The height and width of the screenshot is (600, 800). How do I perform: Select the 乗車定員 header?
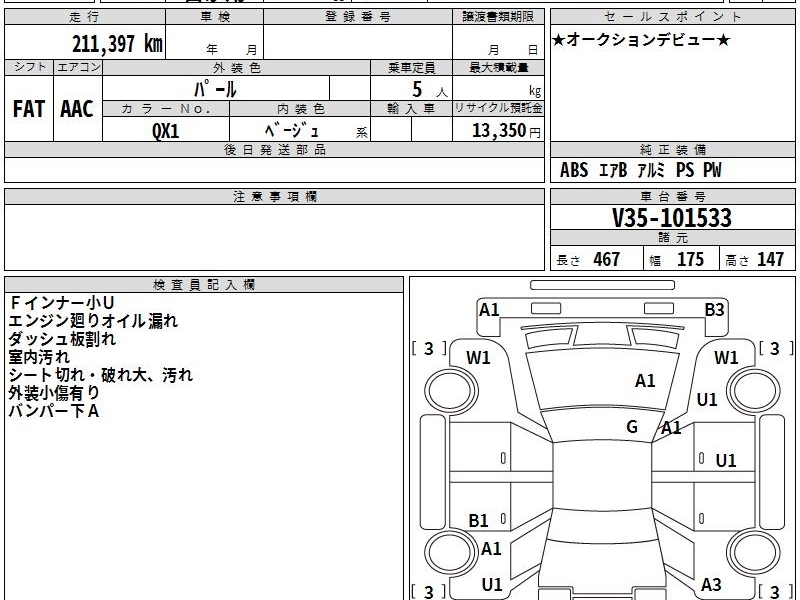point(411,67)
